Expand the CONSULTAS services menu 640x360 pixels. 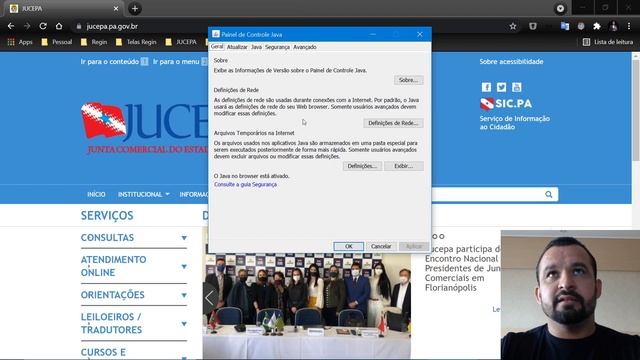point(134,238)
